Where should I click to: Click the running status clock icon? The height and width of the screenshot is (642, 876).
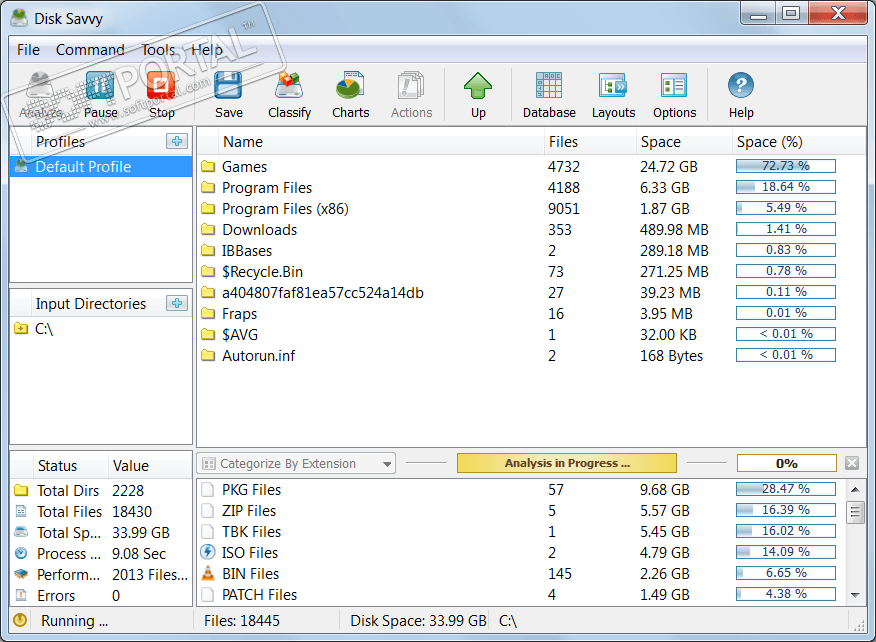click(20, 620)
